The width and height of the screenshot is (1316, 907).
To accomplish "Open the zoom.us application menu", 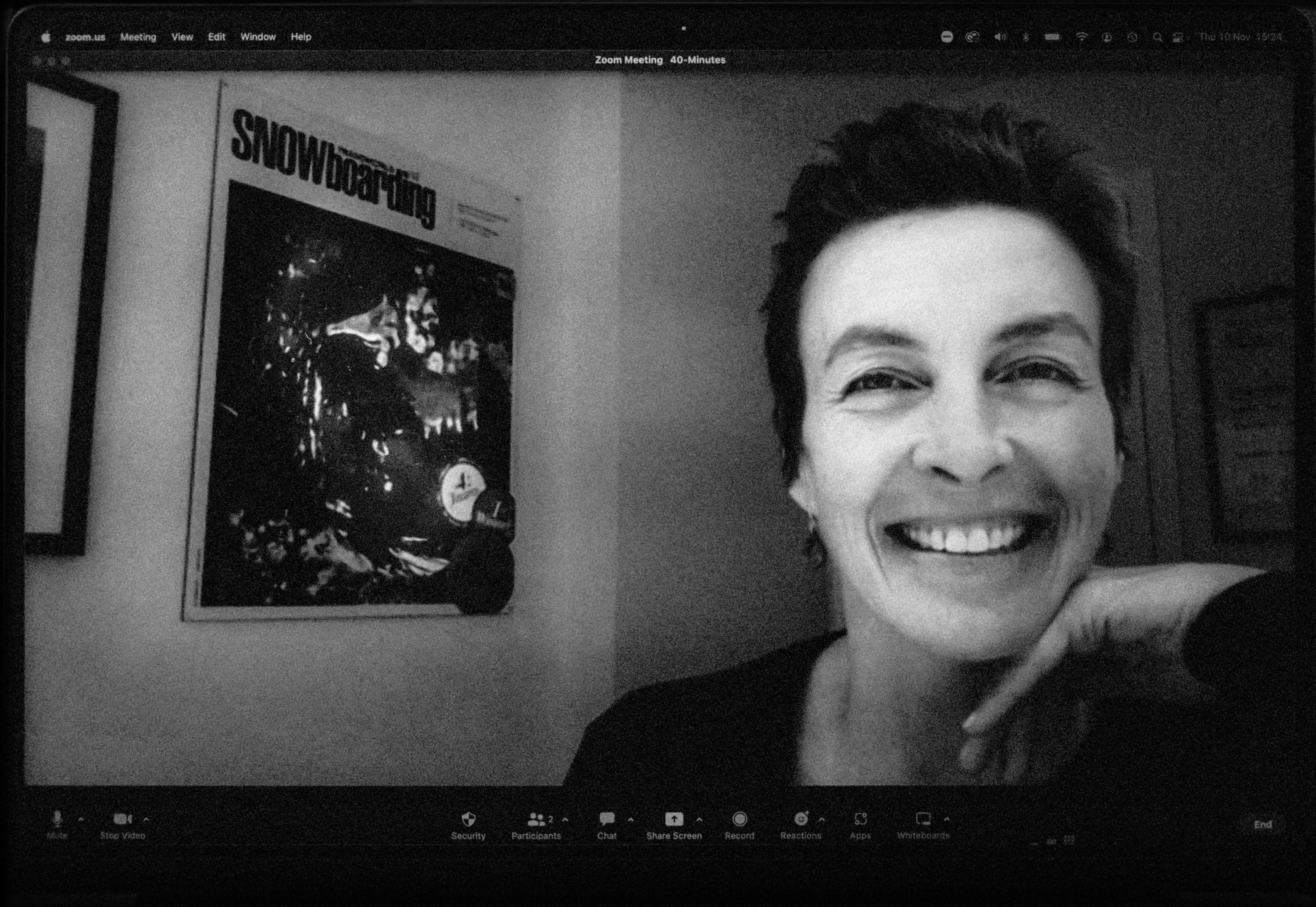I will pyautogui.click(x=85, y=37).
